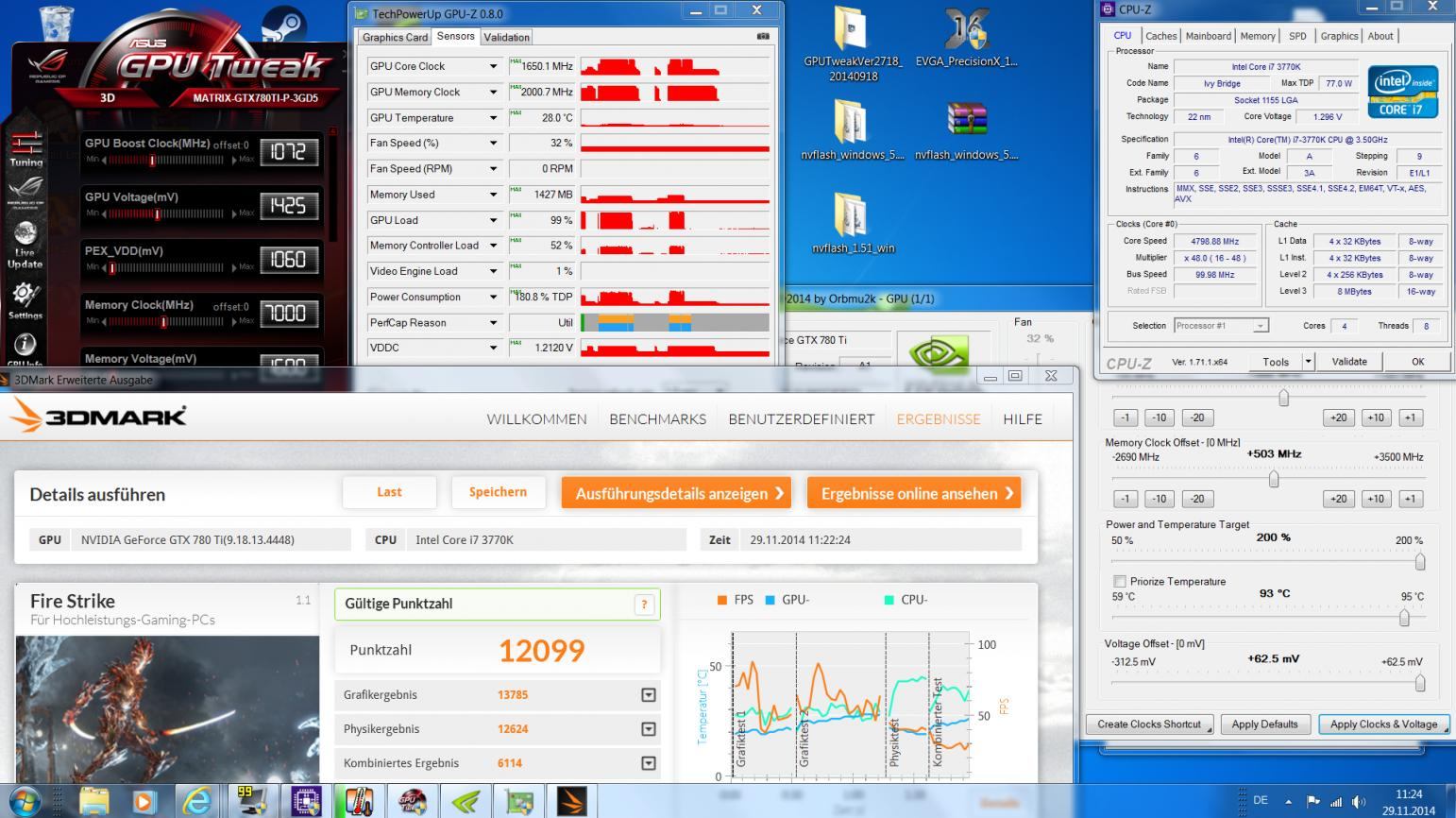1456x818 pixels.
Task: Open Windows Media Player from taskbar
Action: tap(144, 801)
